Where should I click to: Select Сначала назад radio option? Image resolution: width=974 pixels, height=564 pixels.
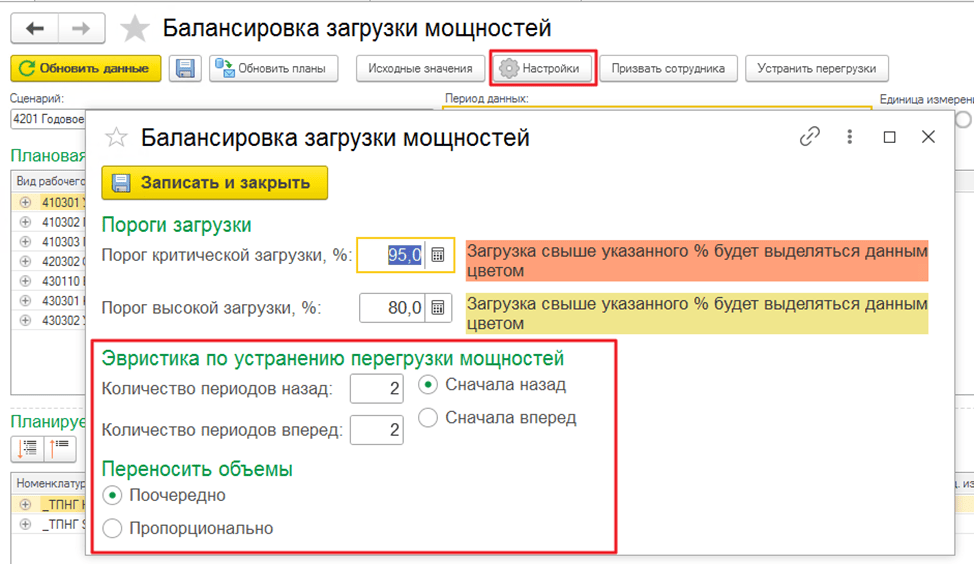tap(428, 385)
